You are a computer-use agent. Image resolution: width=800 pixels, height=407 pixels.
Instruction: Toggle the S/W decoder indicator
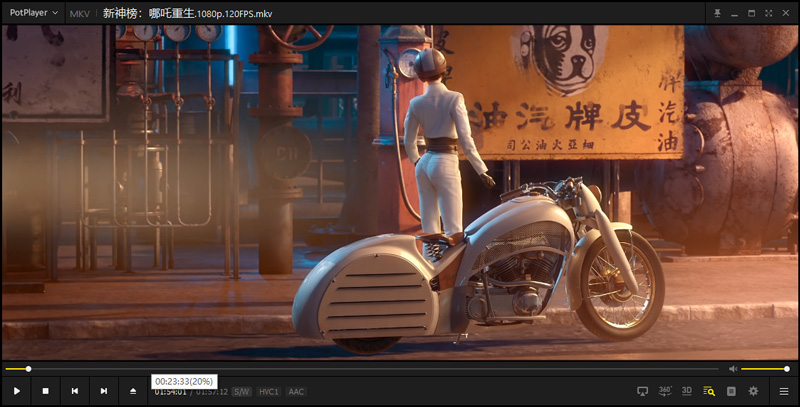pyautogui.click(x=241, y=392)
